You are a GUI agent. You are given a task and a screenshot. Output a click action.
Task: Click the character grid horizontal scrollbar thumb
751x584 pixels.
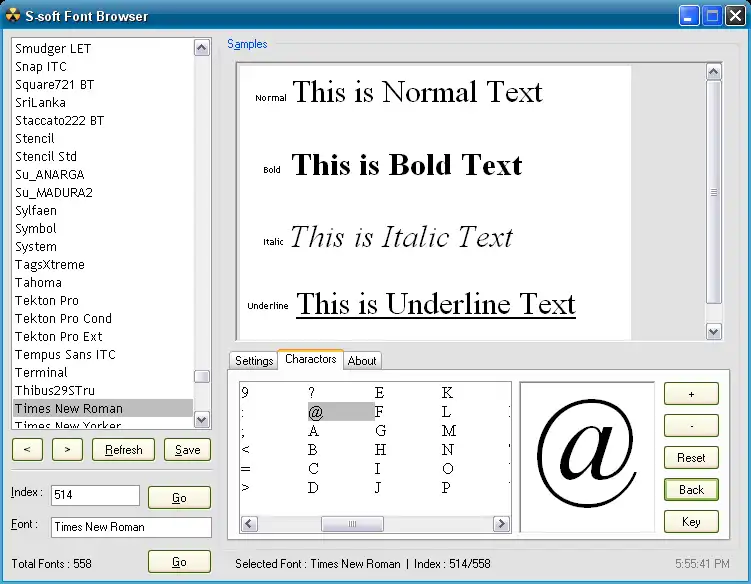352,524
